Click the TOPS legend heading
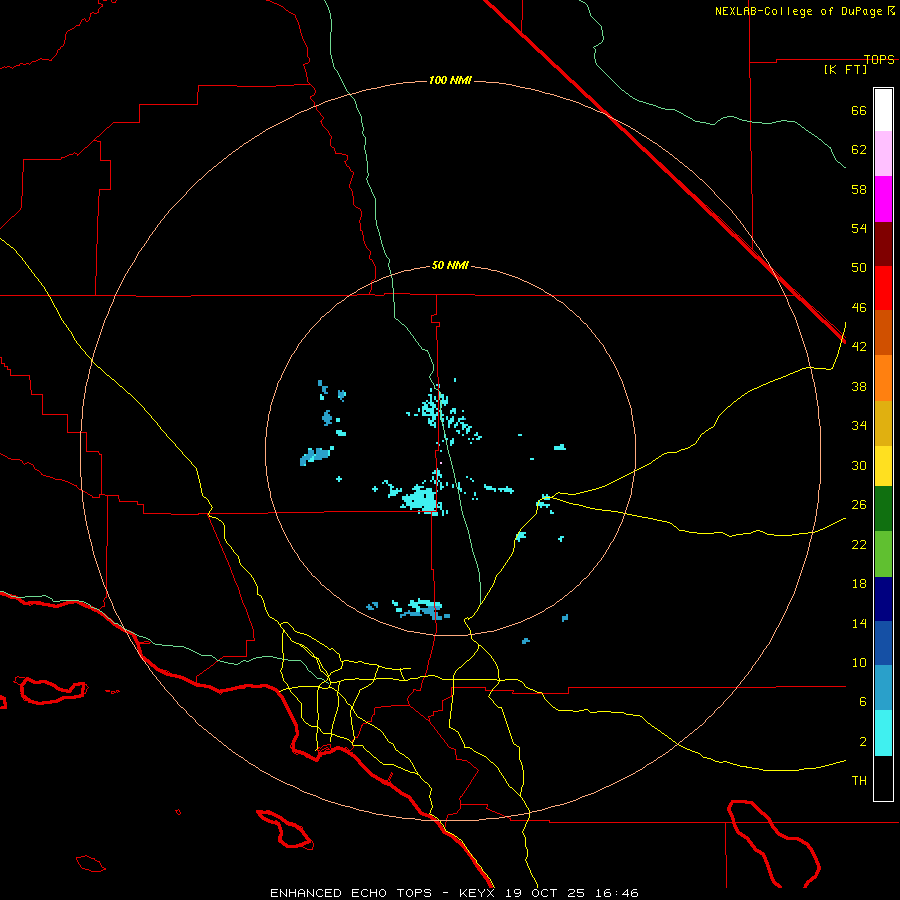 (x=879, y=59)
